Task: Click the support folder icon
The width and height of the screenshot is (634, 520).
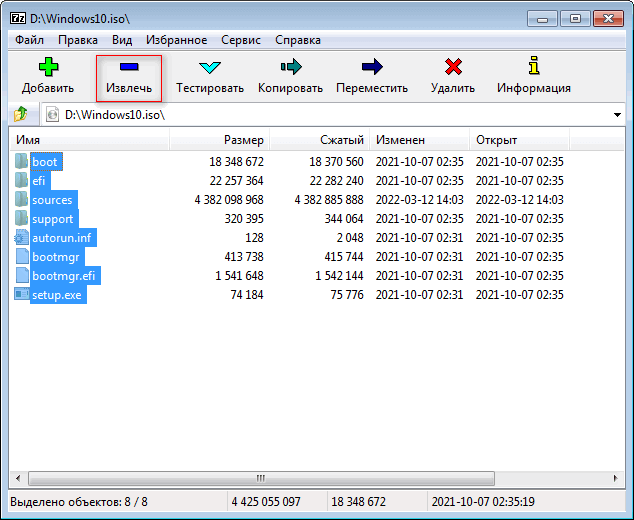Action: point(21,218)
